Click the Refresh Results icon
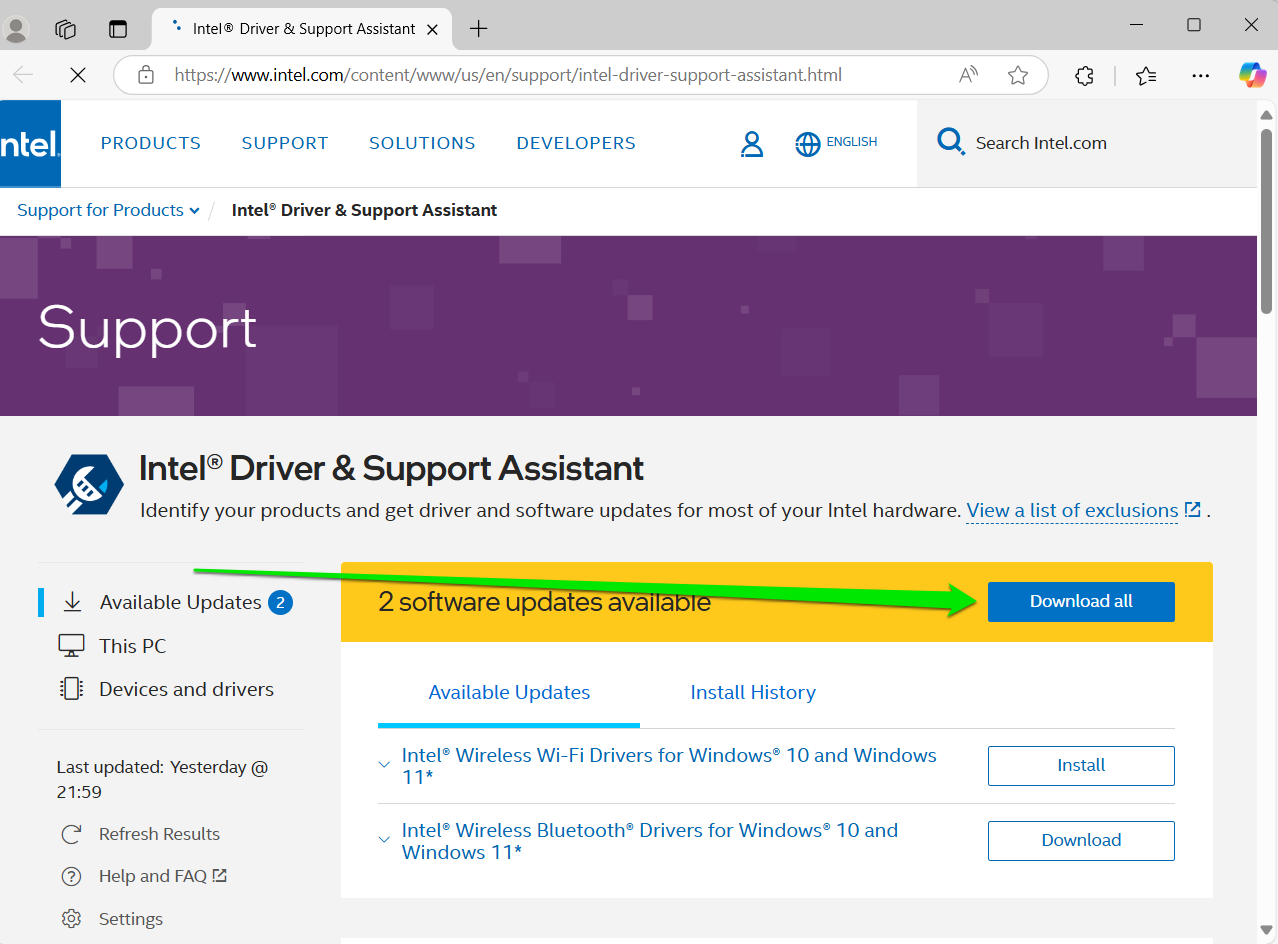This screenshot has height=944, width=1278. tap(71, 834)
